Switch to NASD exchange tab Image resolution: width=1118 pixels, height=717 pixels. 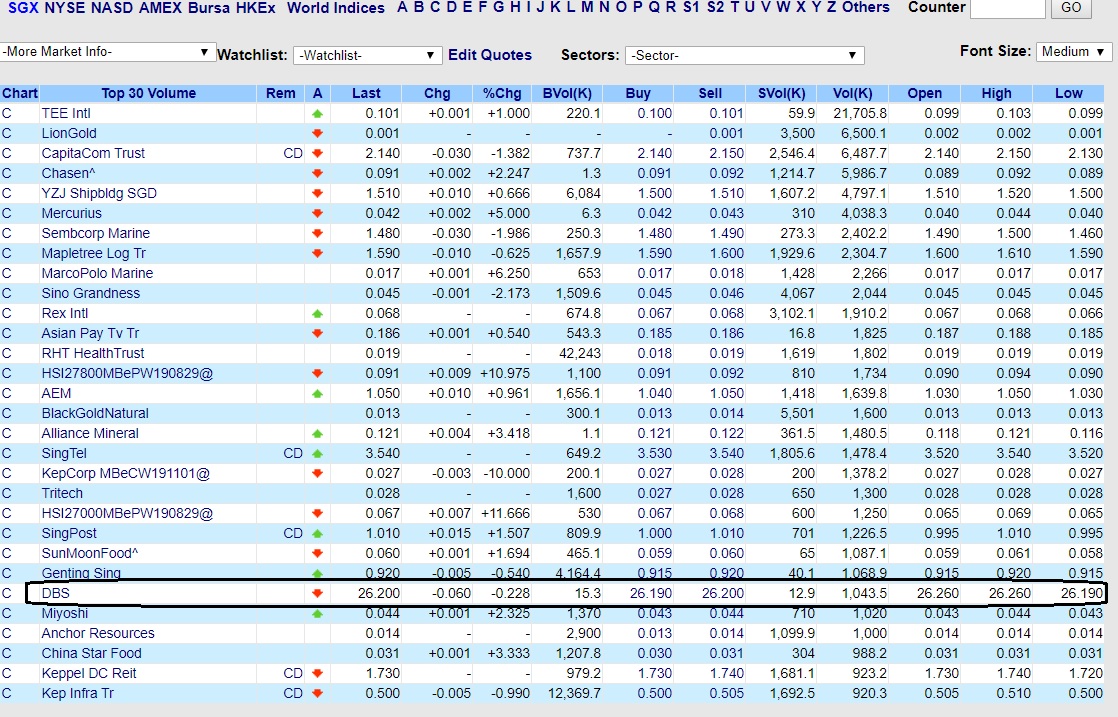click(x=112, y=8)
